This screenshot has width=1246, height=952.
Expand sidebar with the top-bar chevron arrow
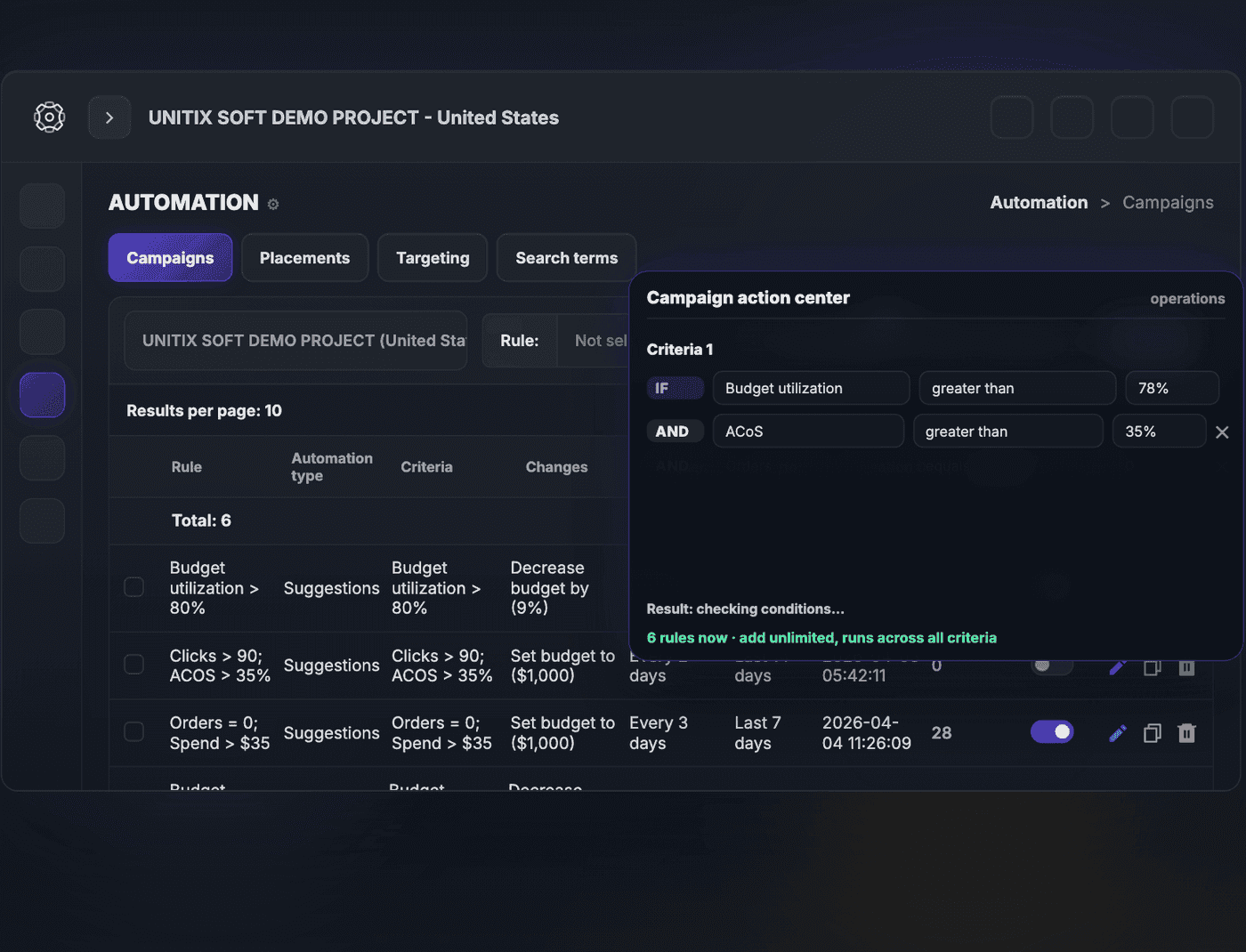click(109, 117)
